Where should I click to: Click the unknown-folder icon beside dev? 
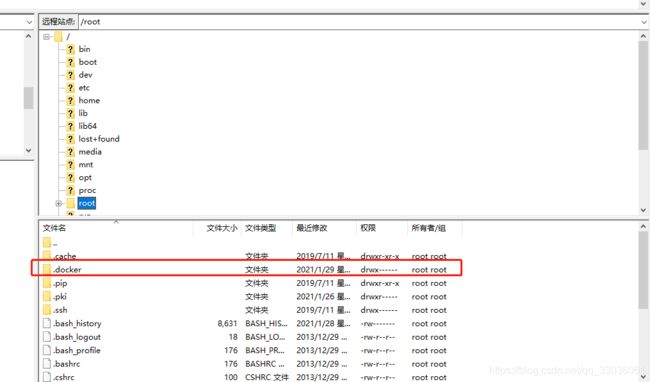click(70, 75)
